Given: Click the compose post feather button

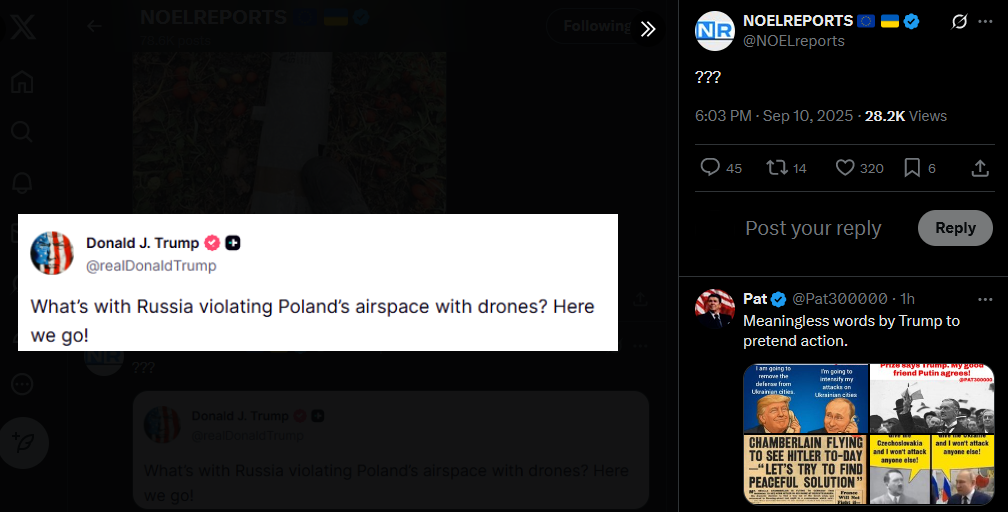Looking at the screenshot, I should pos(24,443).
